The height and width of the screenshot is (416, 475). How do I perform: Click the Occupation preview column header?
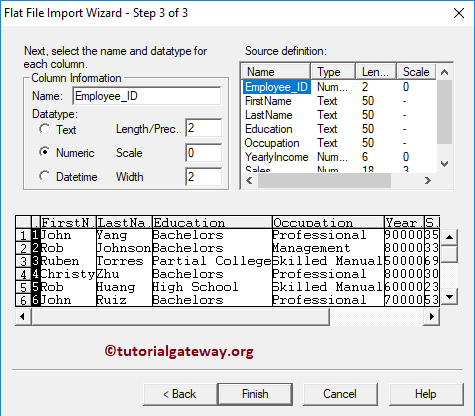[328, 222]
